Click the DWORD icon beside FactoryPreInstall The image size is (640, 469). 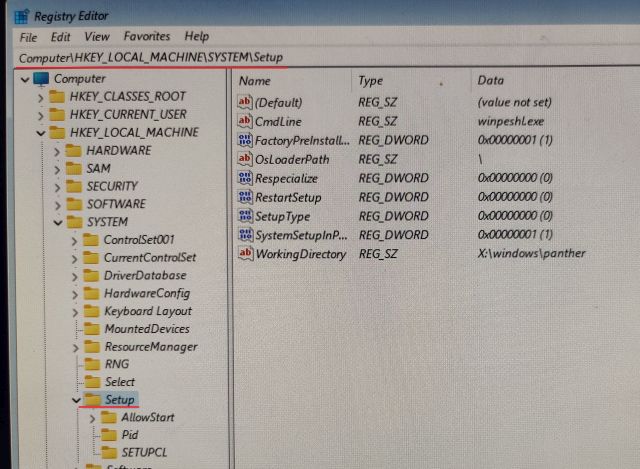(245, 140)
